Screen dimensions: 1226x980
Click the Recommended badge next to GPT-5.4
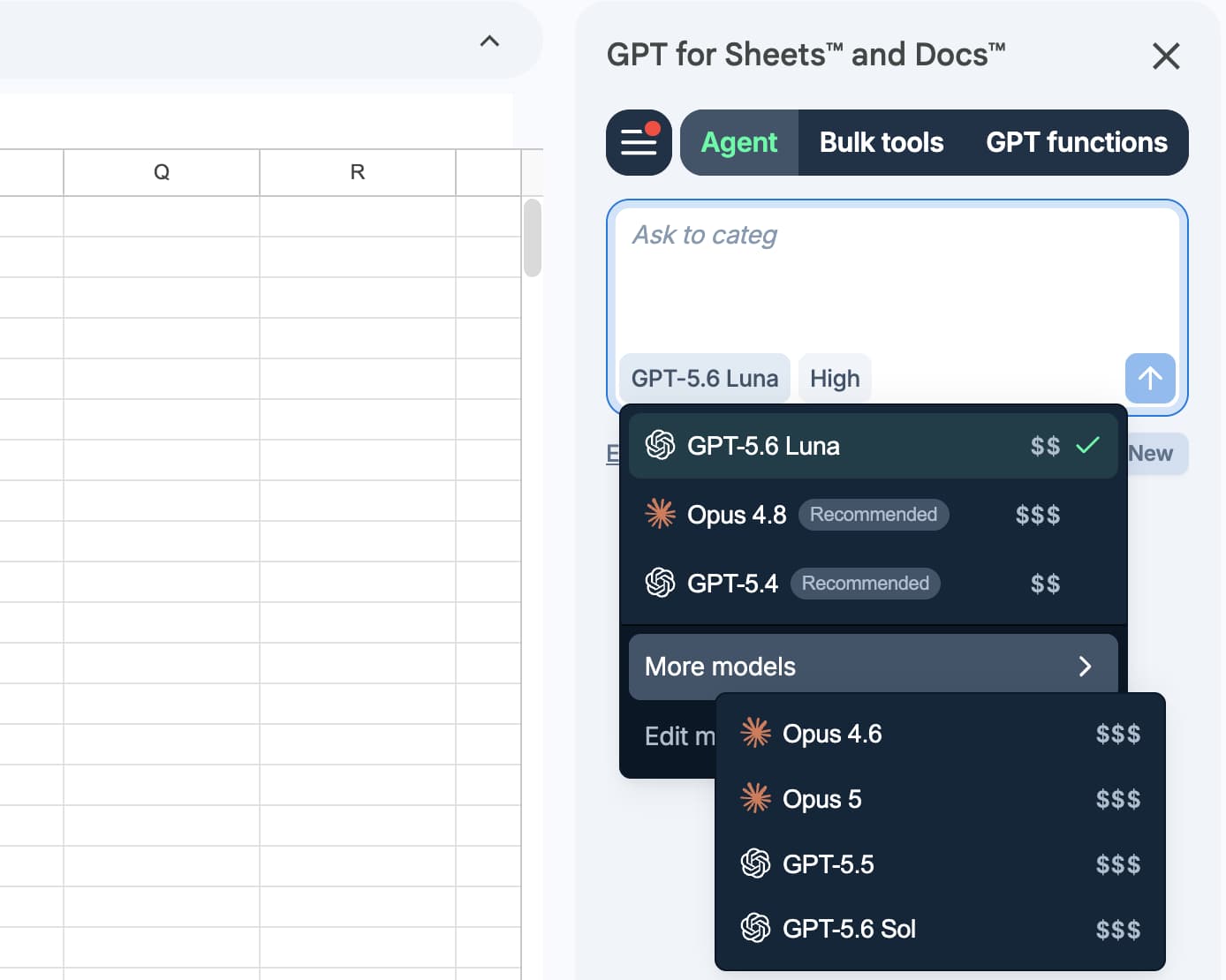coord(866,584)
